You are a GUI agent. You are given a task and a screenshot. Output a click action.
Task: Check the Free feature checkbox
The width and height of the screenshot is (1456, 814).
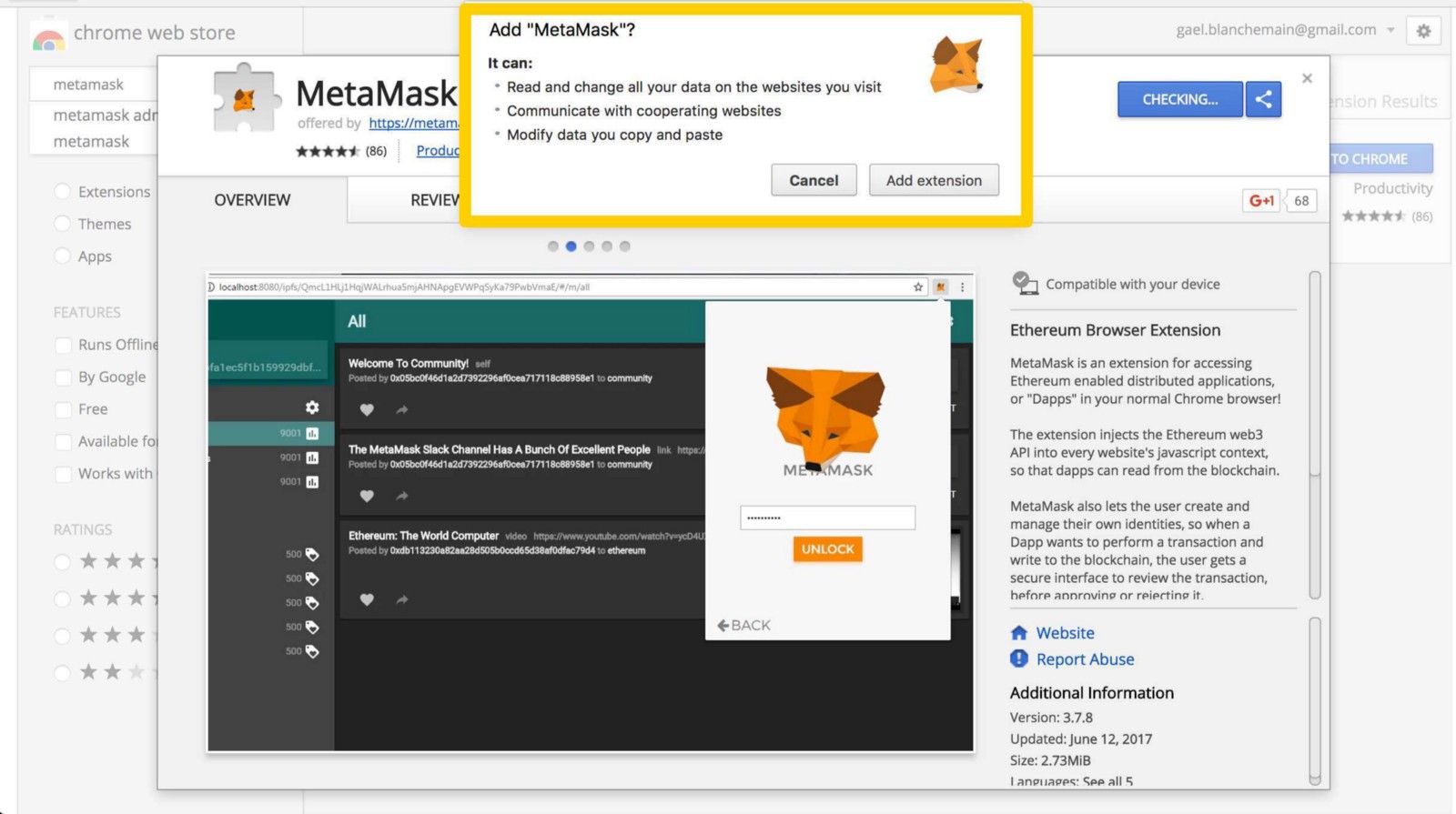(x=63, y=410)
